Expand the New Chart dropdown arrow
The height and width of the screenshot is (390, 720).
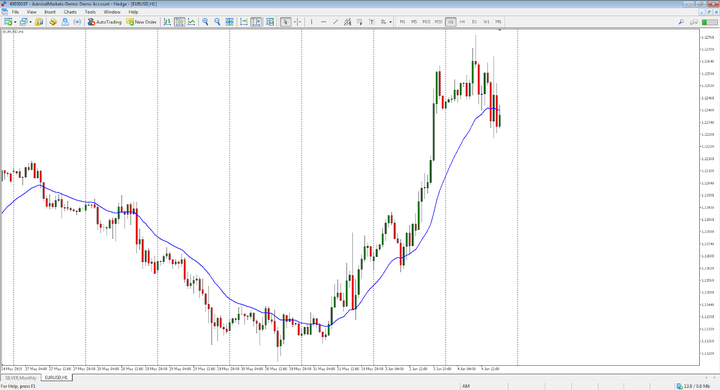(15, 22)
